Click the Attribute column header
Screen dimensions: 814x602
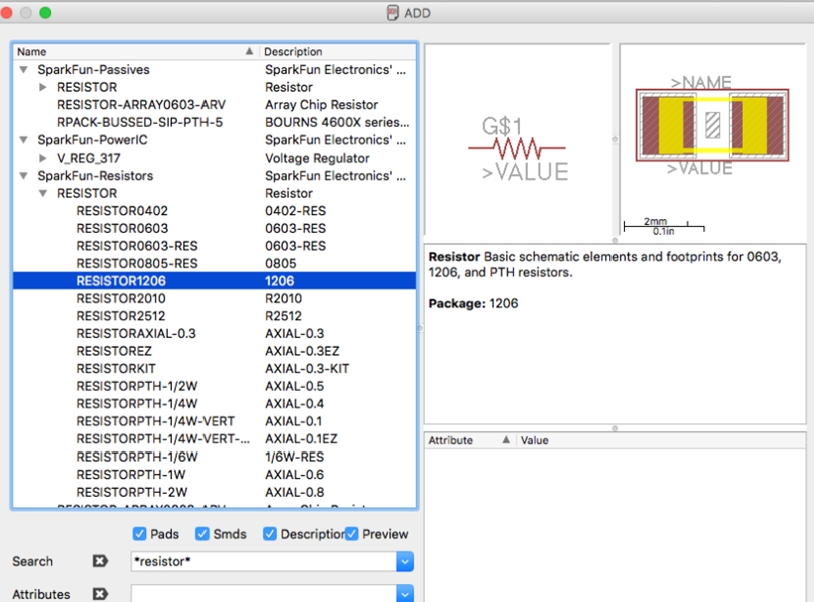point(471,440)
